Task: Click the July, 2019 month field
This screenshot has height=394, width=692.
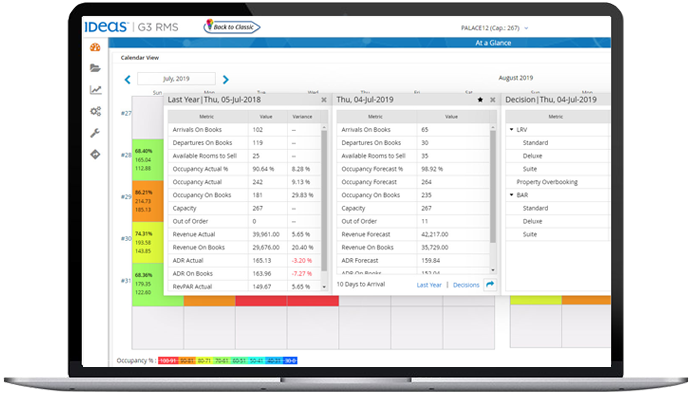Action: tap(176, 79)
